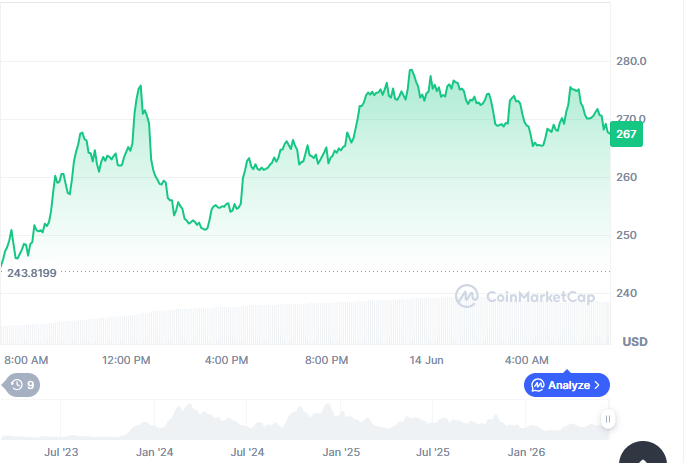The height and width of the screenshot is (463, 685).
Task: Click the 14 Jun date axis label
Action: click(x=426, y=360)
